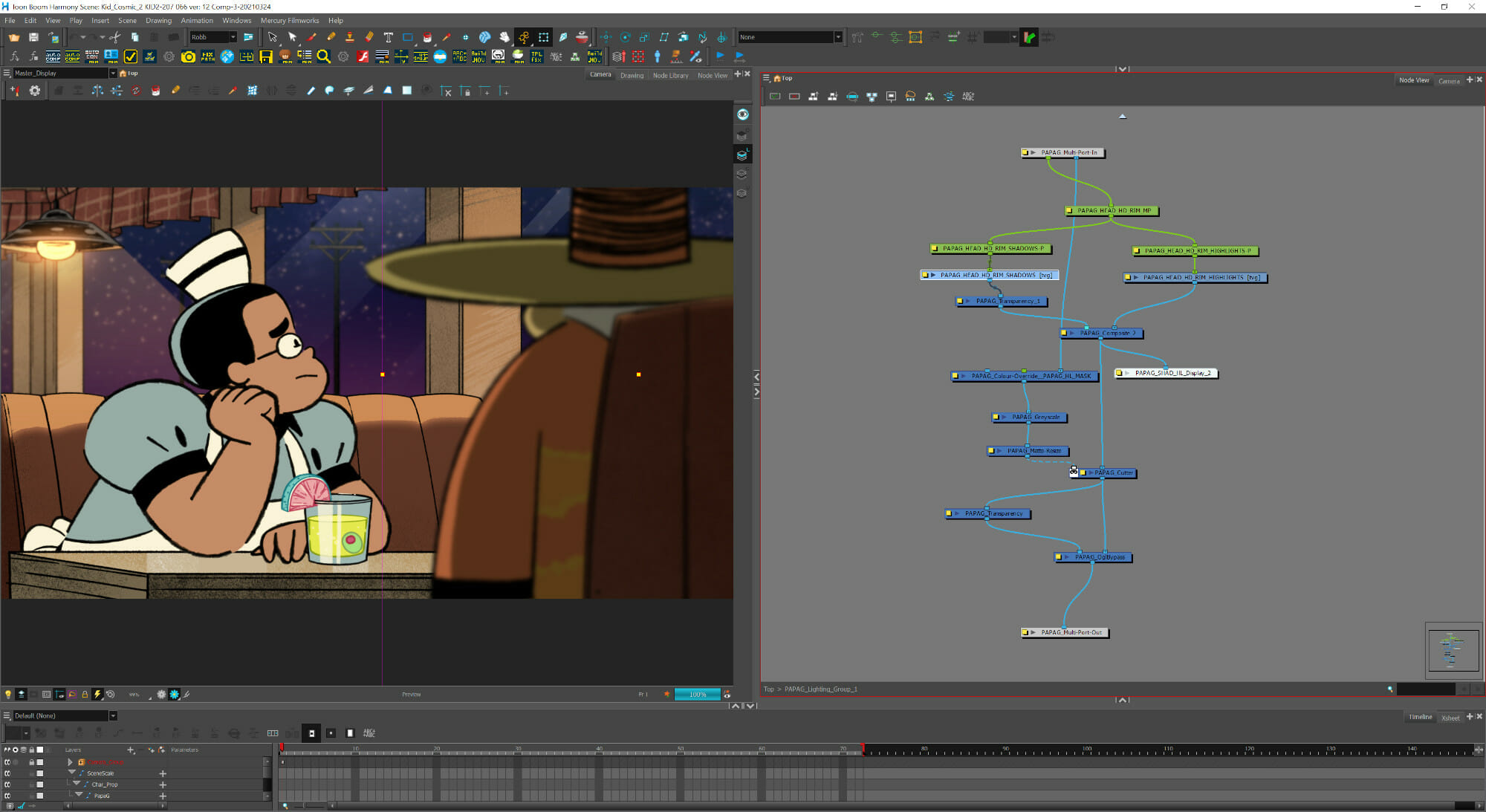Screen dimensions: 1486x812
Task: Adjust the 100% zoom slider under the Camera view
Action: [697, 694]
